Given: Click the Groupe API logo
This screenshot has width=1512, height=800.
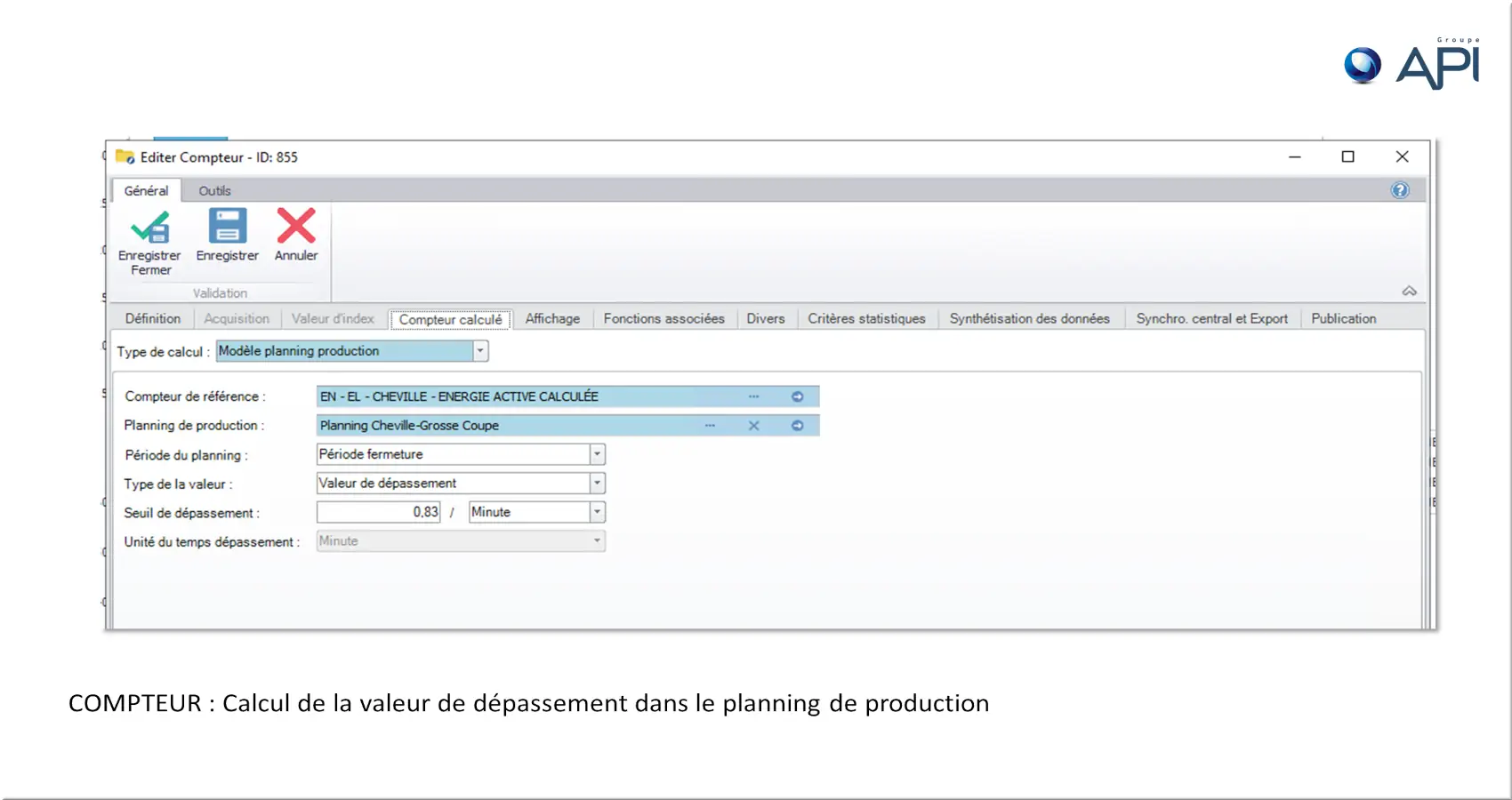Looking at the screenshot, I should pos(1412,64).
